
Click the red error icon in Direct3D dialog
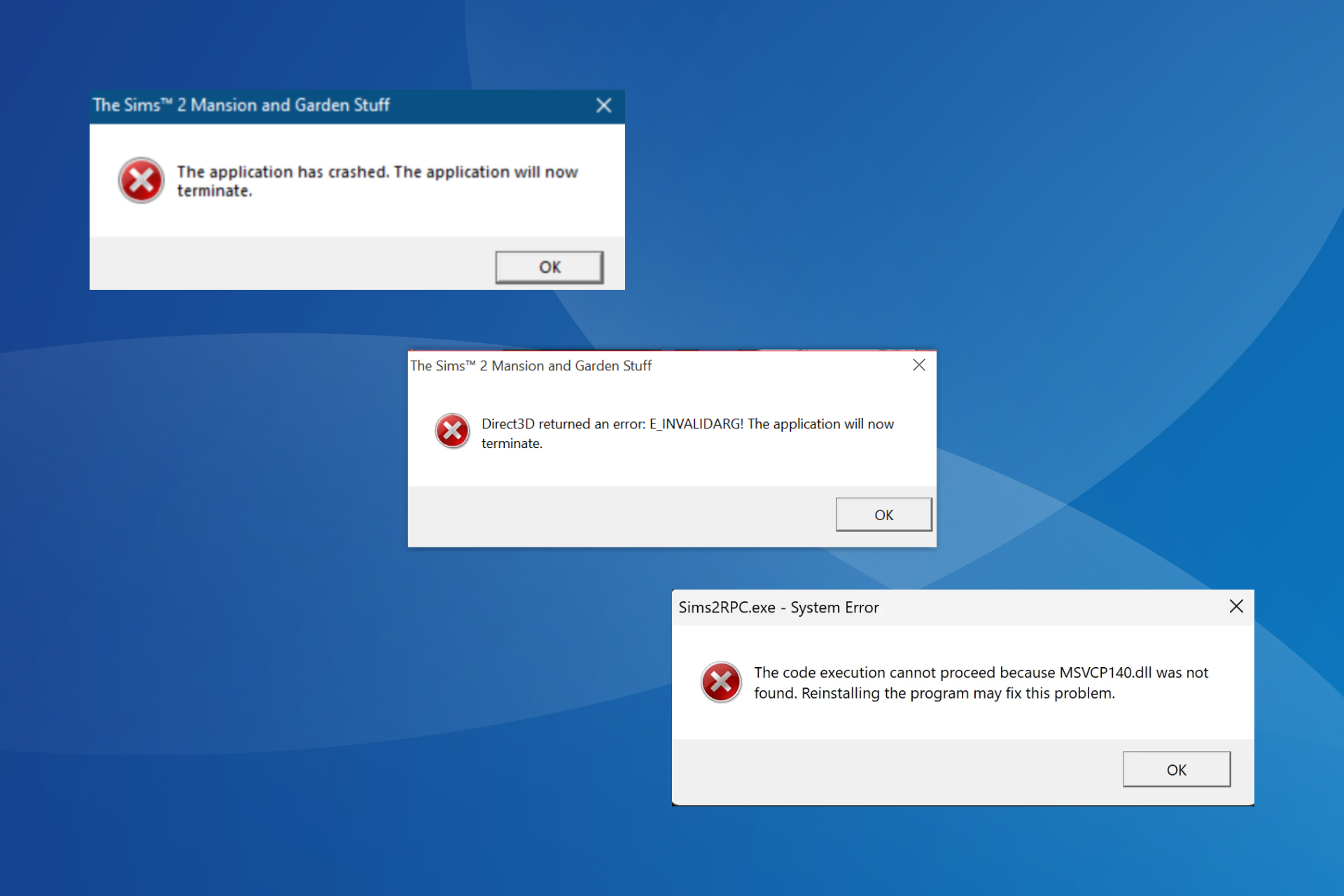pos(452,430)
